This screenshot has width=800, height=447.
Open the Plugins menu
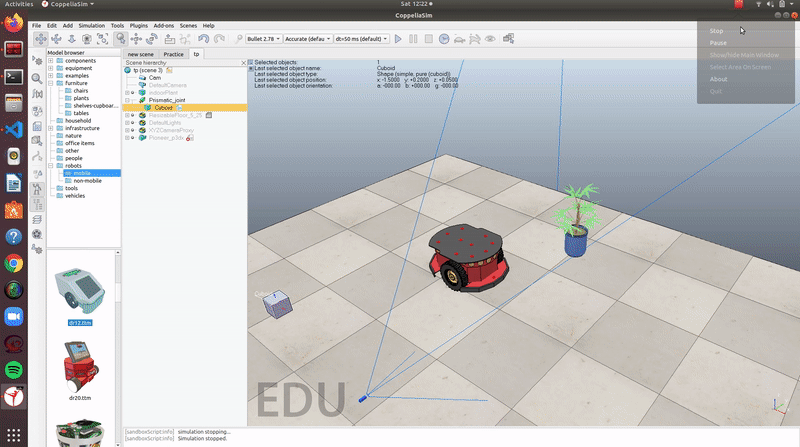pyautogui.click(x=138, y=26)
